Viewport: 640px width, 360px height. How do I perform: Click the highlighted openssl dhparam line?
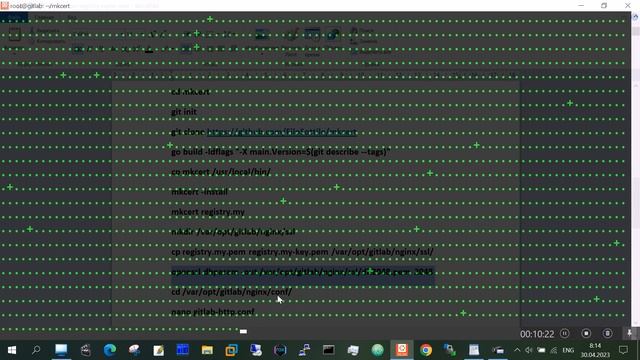[302, 272]
